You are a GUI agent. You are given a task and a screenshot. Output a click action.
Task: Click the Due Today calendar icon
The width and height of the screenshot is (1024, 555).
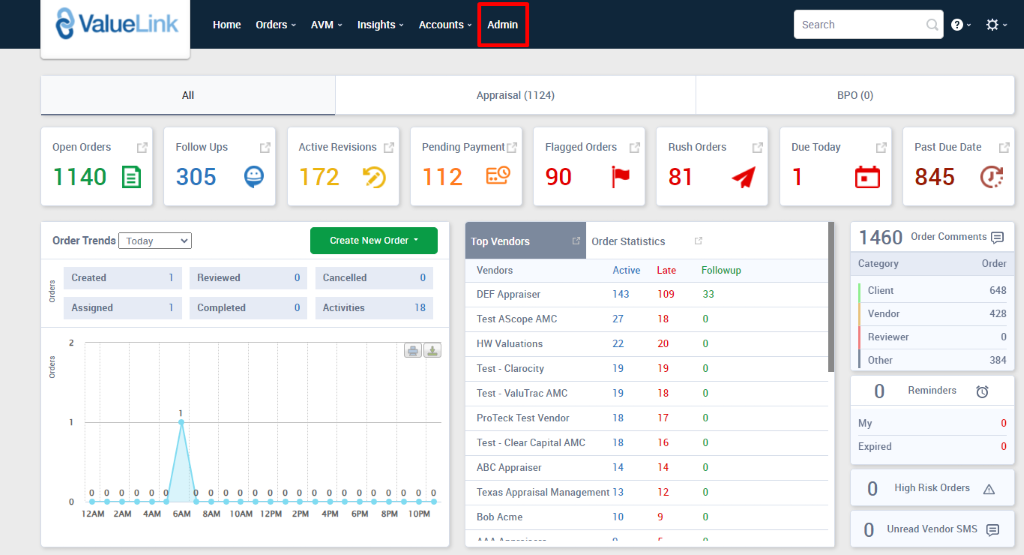pos(867,177)
